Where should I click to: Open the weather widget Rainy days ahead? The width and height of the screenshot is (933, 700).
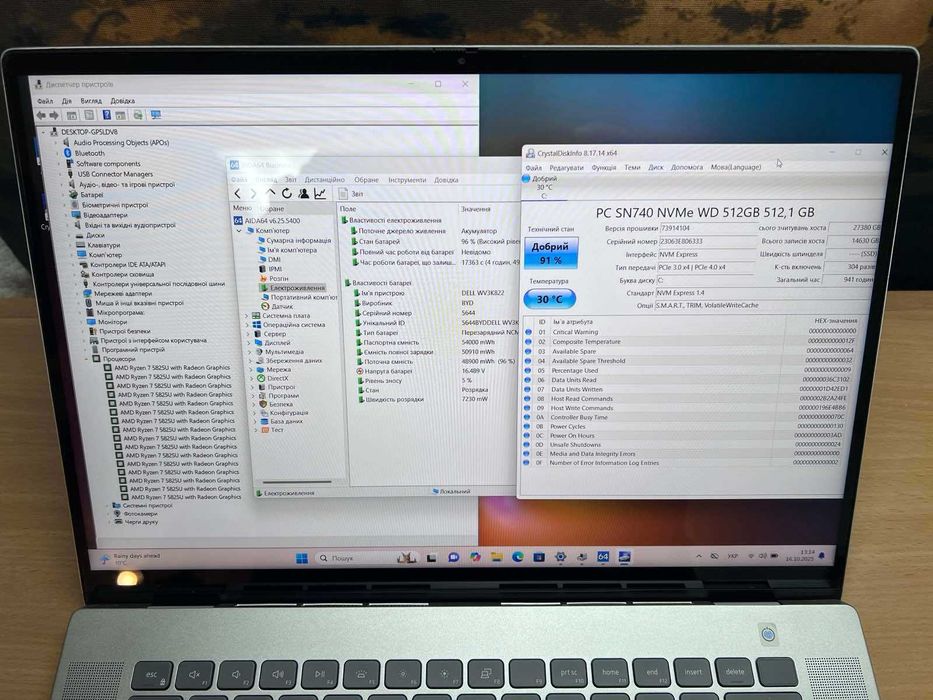pyautogui.click(x=130, y=558)
